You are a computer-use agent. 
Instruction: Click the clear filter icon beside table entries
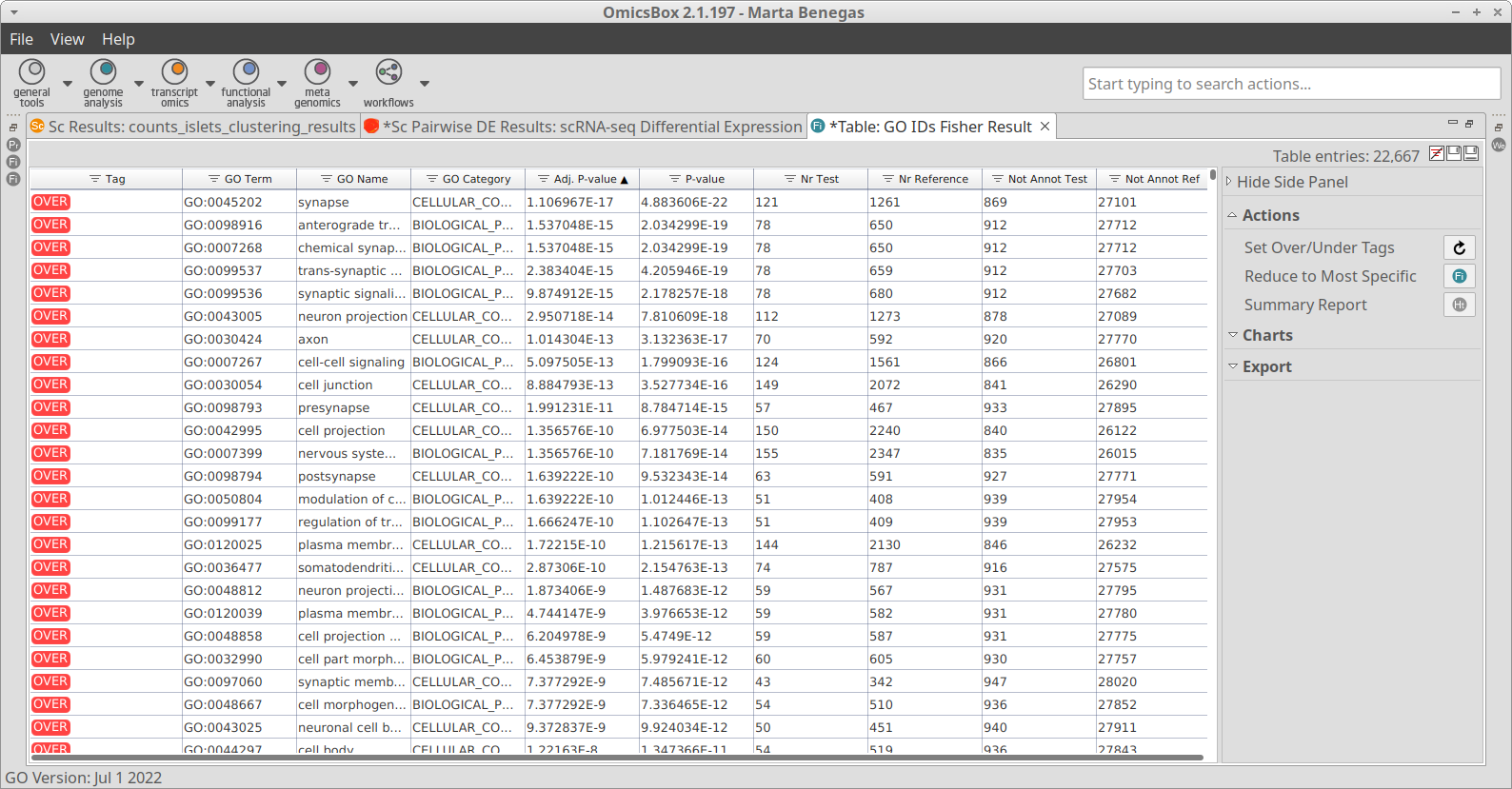1437,154
